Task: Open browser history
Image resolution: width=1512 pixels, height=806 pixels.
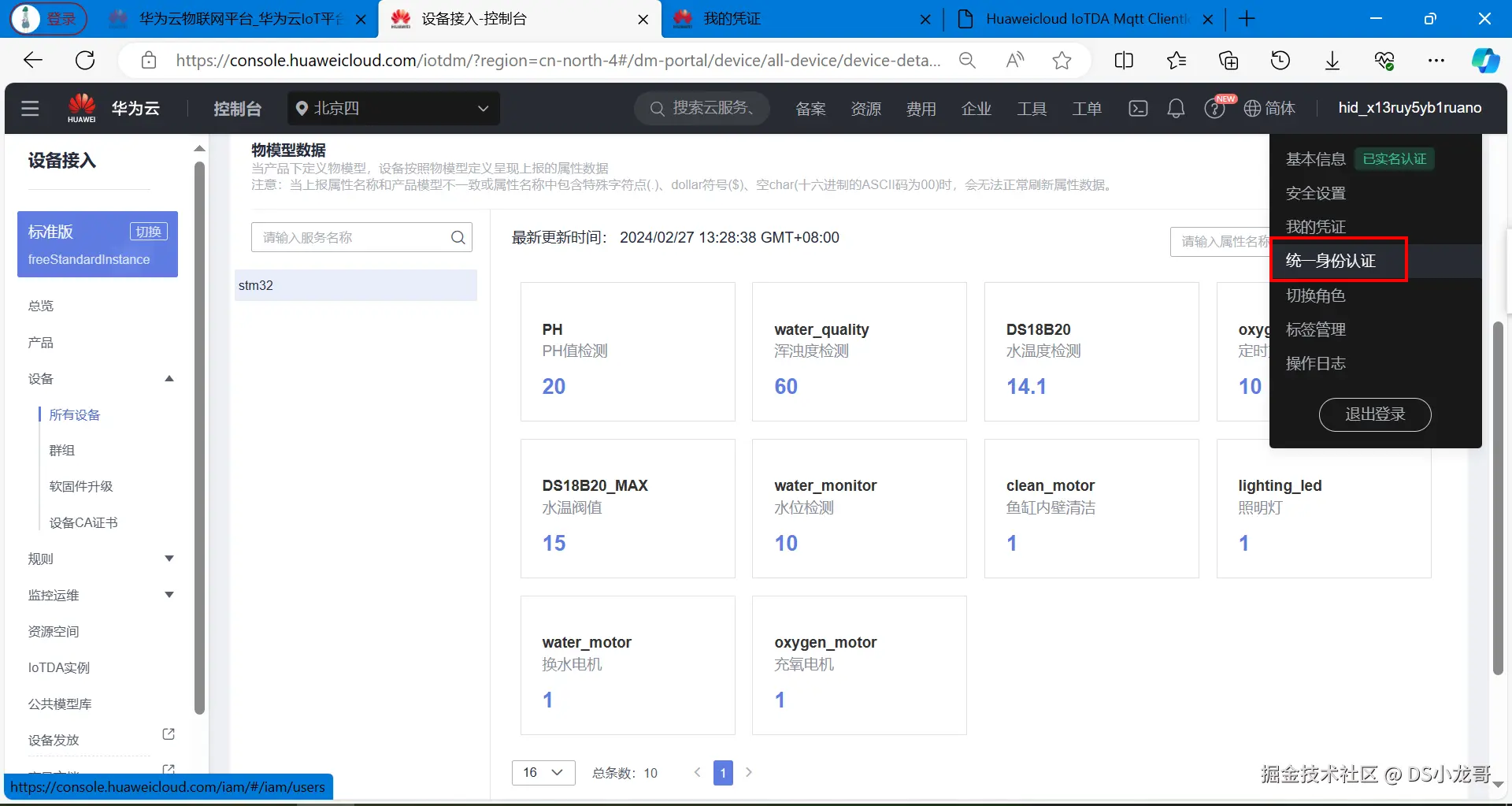Action: coord(1280,60)
